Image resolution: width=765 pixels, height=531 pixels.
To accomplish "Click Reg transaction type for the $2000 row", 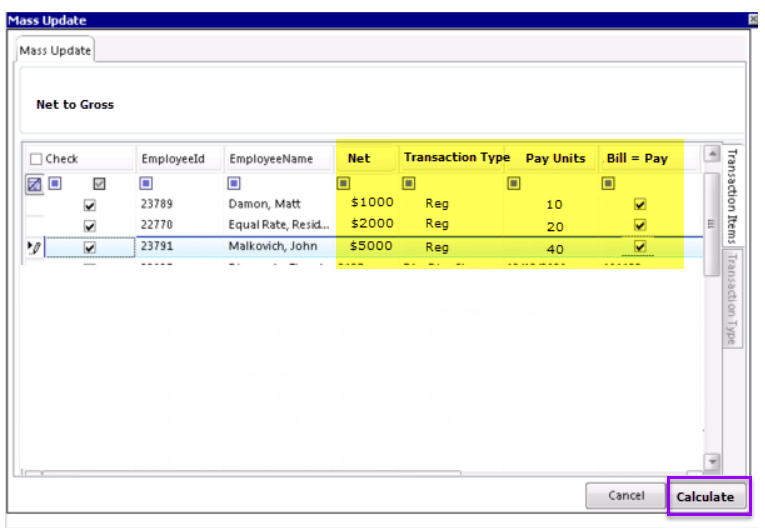I will pyautogui.click(x=437, y=224).
